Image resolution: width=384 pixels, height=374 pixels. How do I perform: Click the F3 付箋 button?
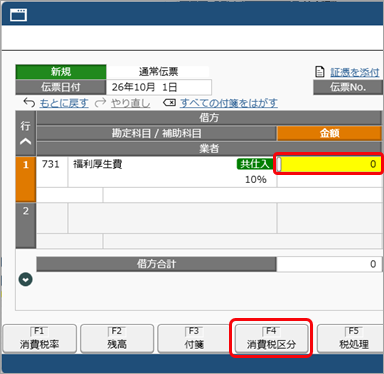[x=194, y=338]
